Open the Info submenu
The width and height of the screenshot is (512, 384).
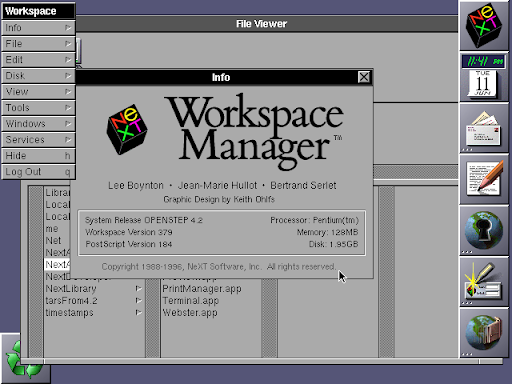(38, 28)
